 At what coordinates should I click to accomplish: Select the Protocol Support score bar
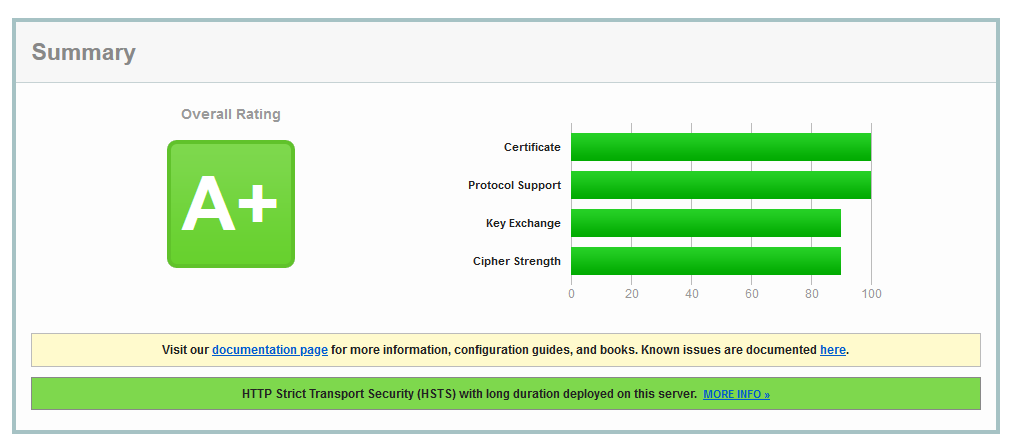[x=721, y=185]
